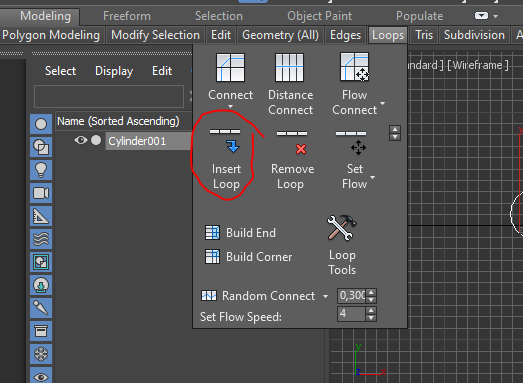
Task: Open the Edges ribbon panel
Action: click(x=346, y=35)
